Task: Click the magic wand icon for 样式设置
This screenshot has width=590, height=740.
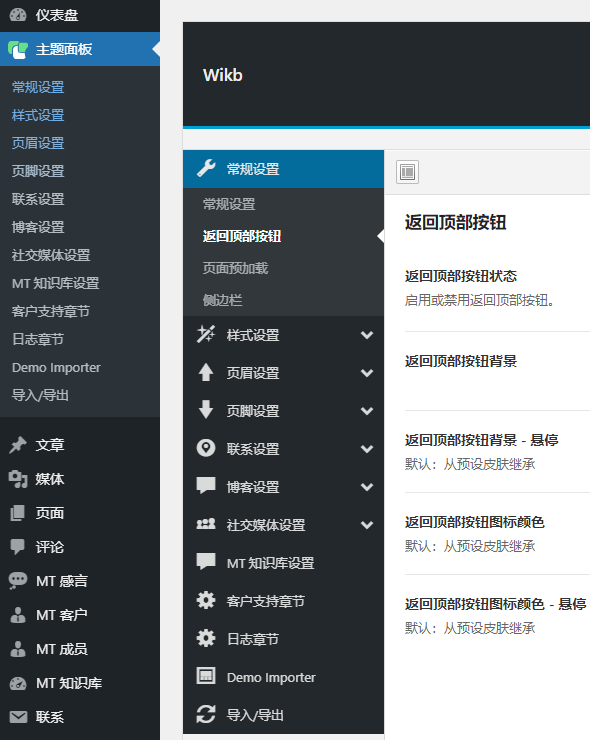Action: [206, 335]
